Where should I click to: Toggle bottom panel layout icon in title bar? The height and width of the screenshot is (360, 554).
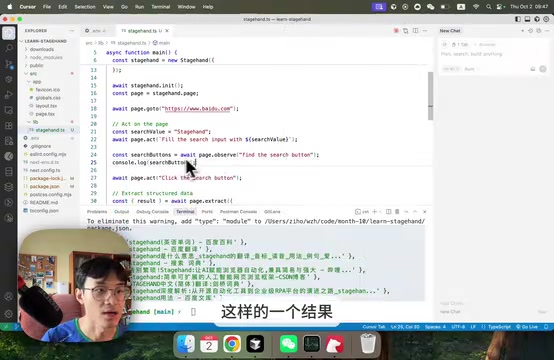tap(527, 19)
